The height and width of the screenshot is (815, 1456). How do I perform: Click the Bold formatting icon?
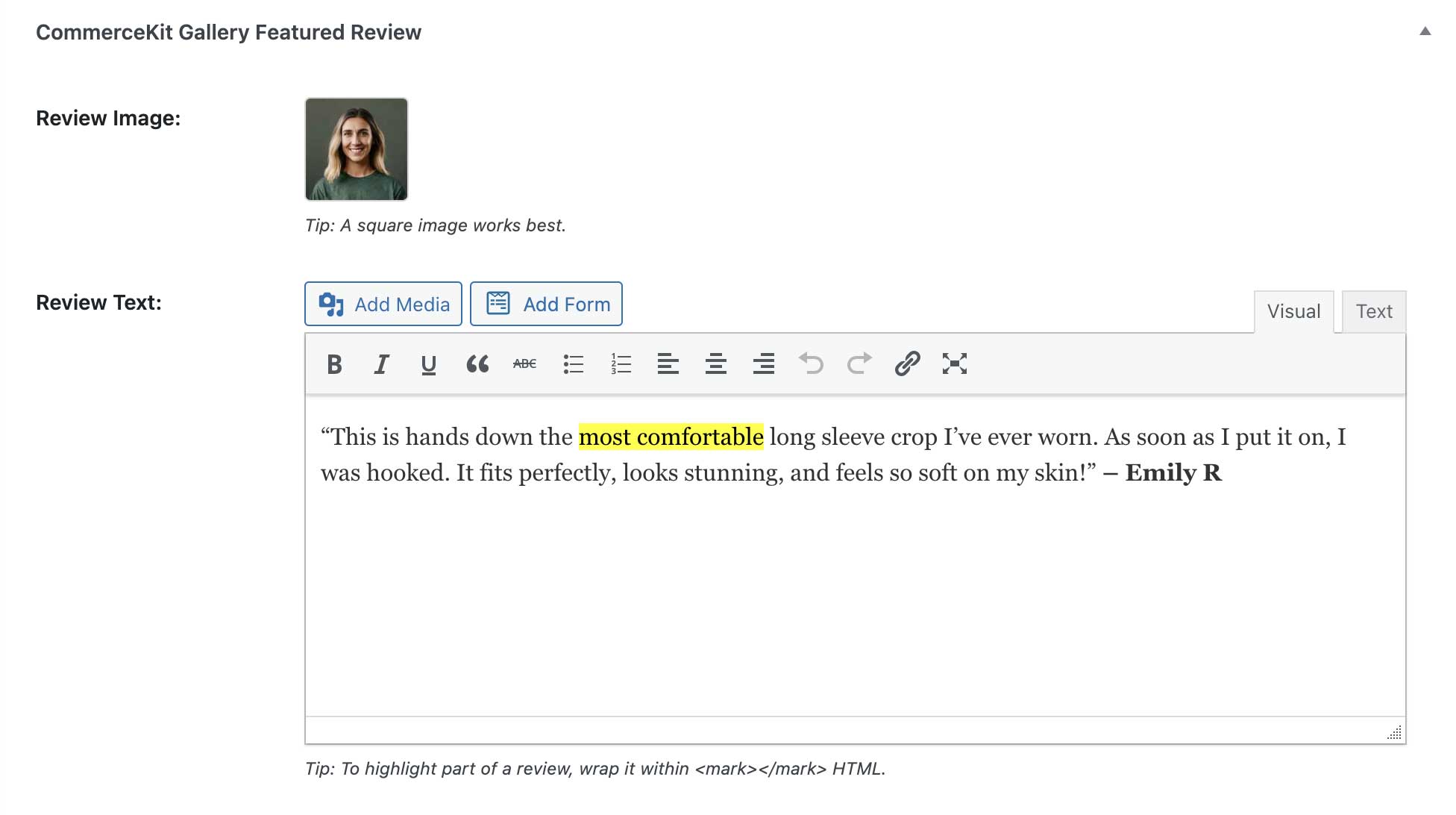(x=334, y=363)
